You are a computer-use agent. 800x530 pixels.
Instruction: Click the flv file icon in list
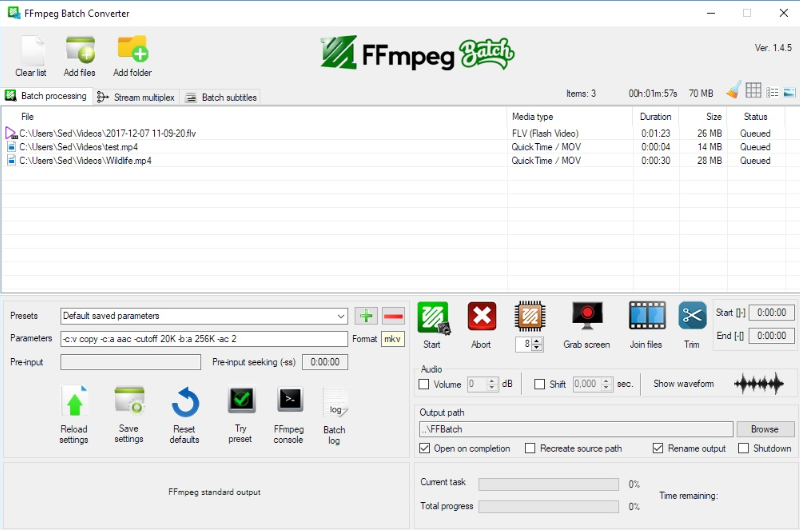point(11,133)
